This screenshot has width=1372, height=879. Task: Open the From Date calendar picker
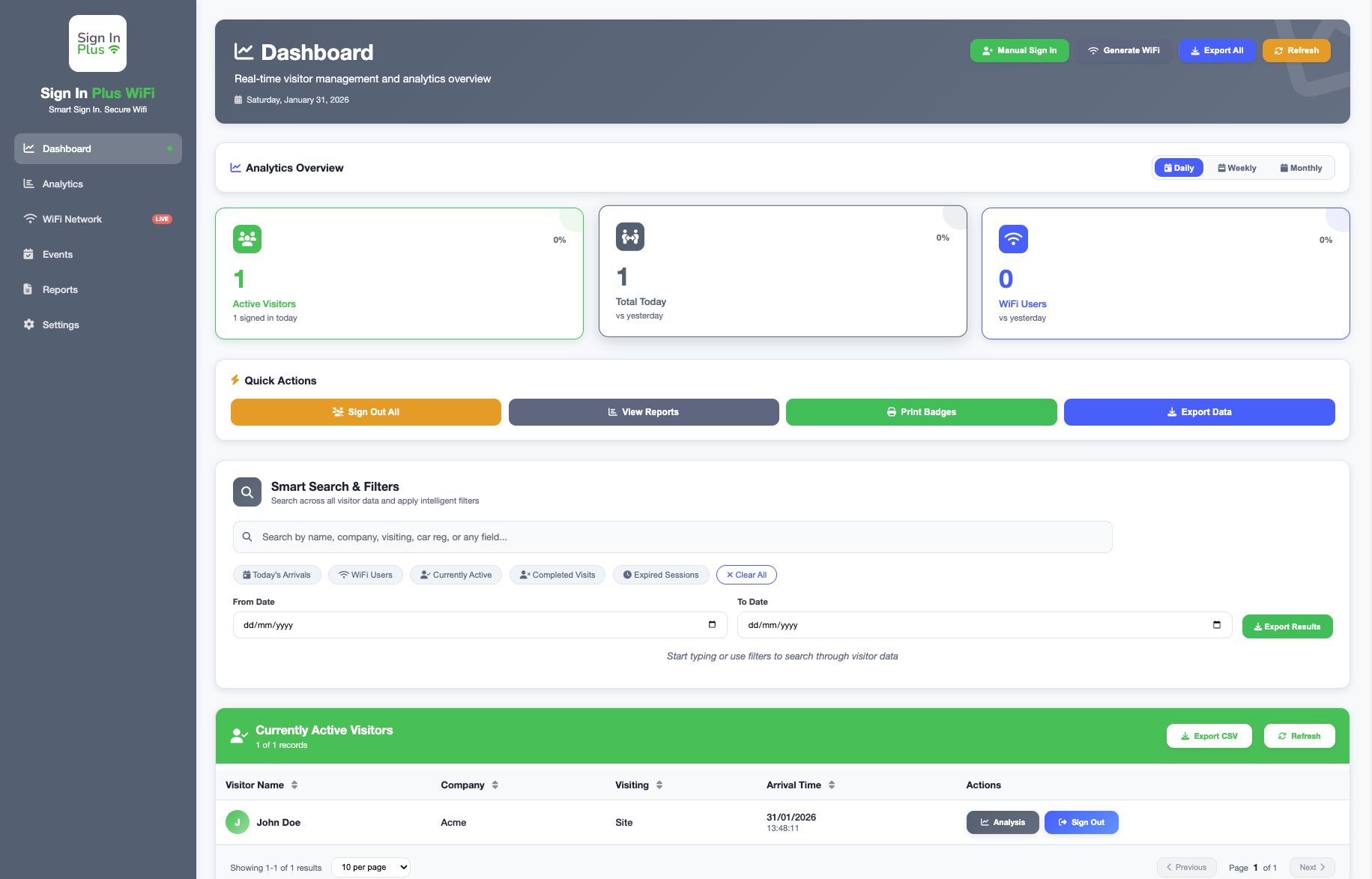710,624
